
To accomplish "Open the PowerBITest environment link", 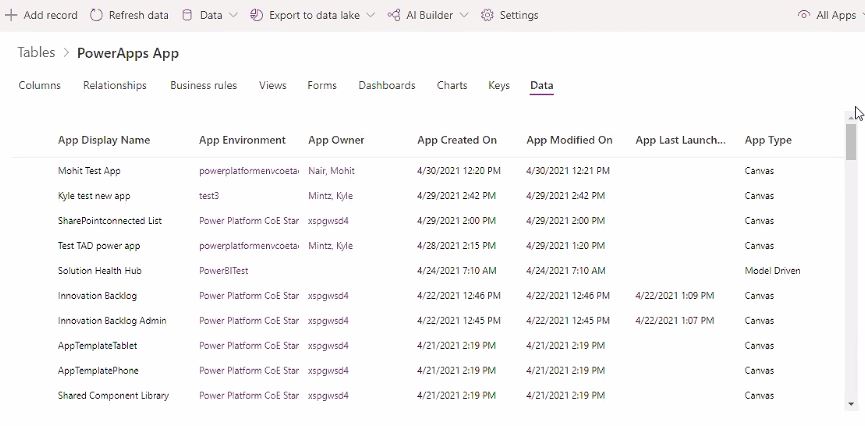I will [223, 271].
